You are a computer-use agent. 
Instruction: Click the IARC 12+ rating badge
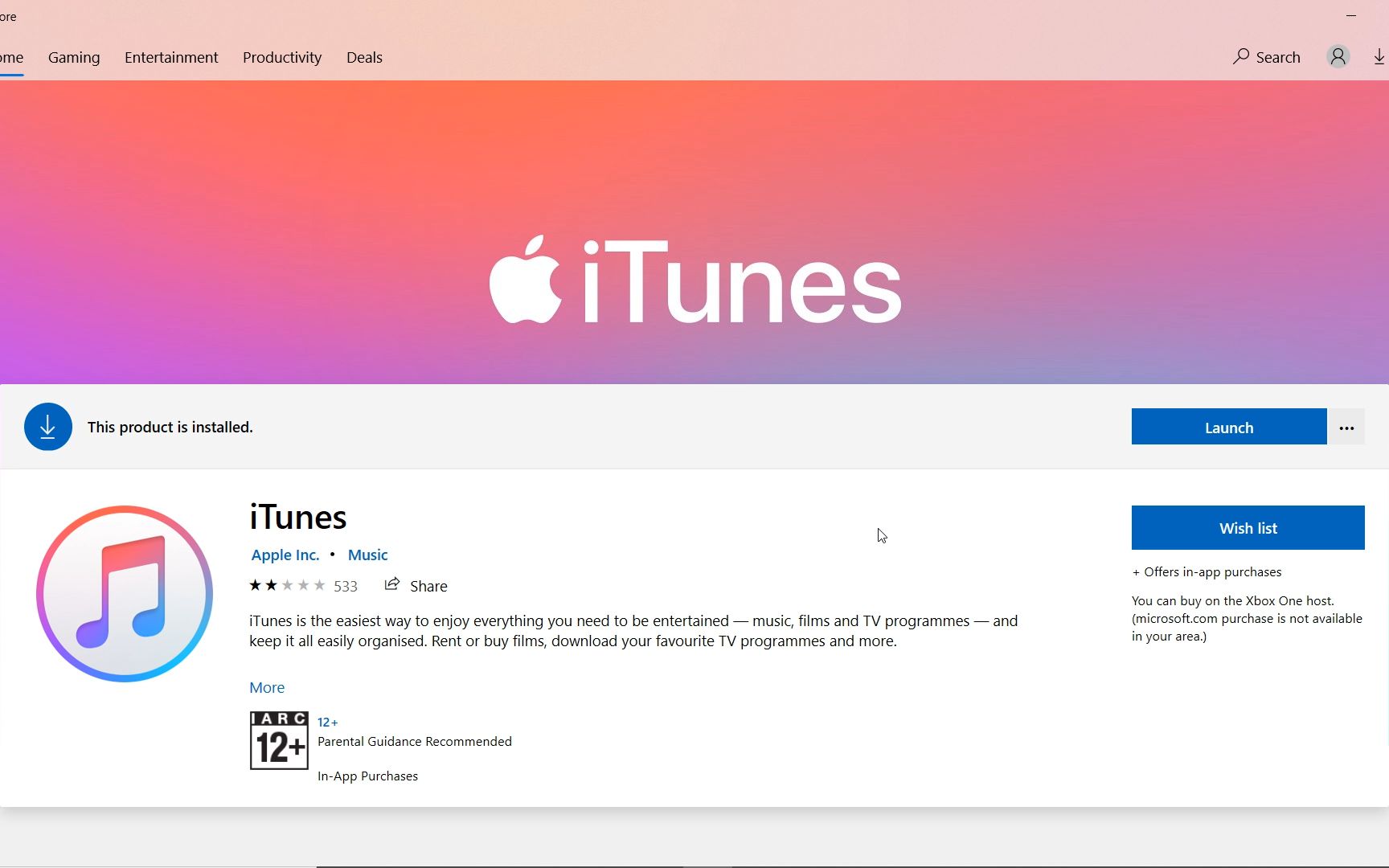(x=279, y=740)
